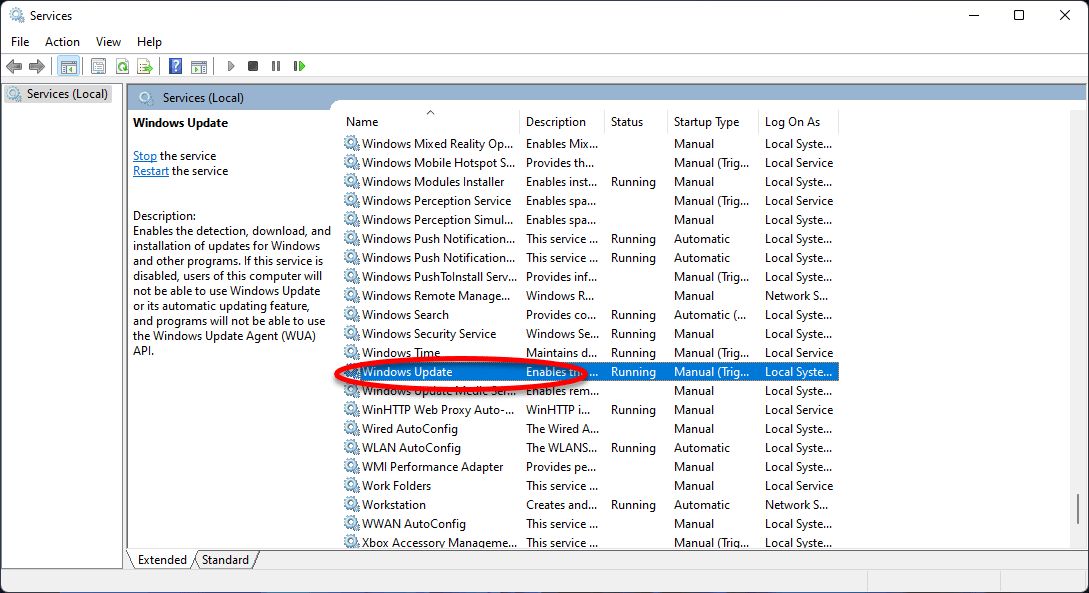Select the Work Folders service name
This screenshot has height=593, width=1089.
pyautogui.click(x=396, y=485)
